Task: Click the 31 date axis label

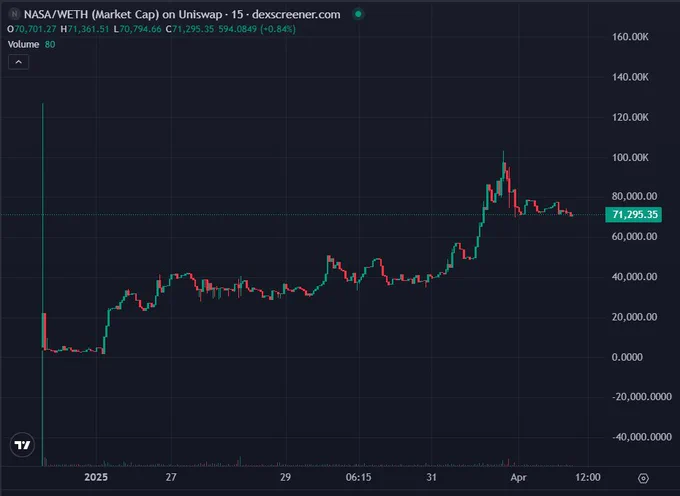Action: [431, 477]
